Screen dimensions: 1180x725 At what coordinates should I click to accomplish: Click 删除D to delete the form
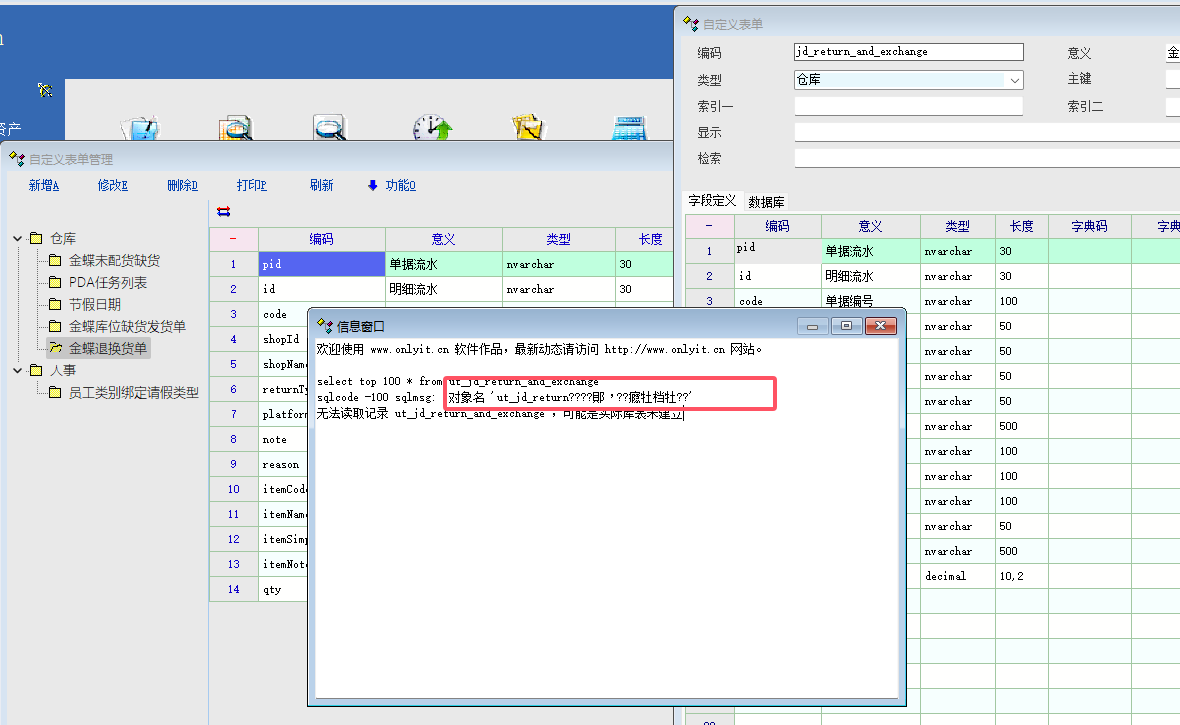pos(182,185)
